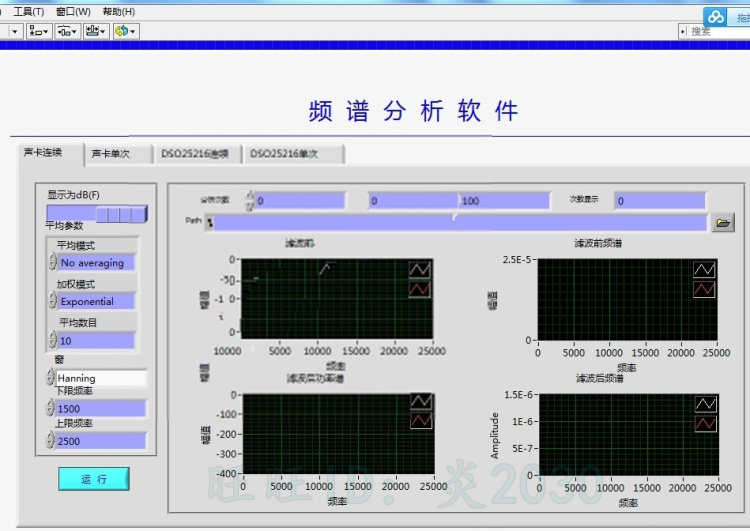Click the 平均数目 field showing 10
This screenshot has width=750, height=531.
96,341
